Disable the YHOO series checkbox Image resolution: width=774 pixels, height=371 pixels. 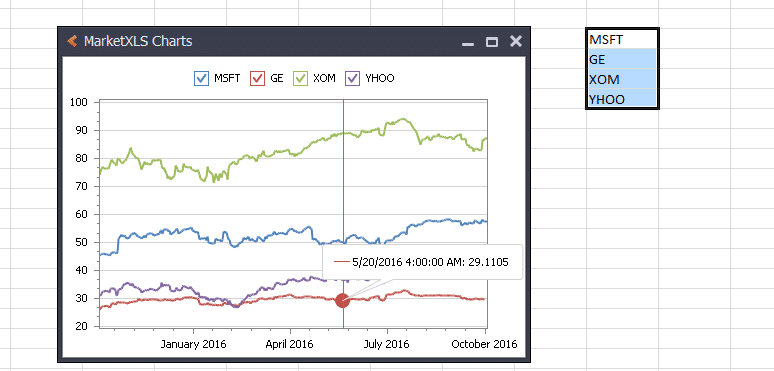pyautogui.click(x=353, y=78)
